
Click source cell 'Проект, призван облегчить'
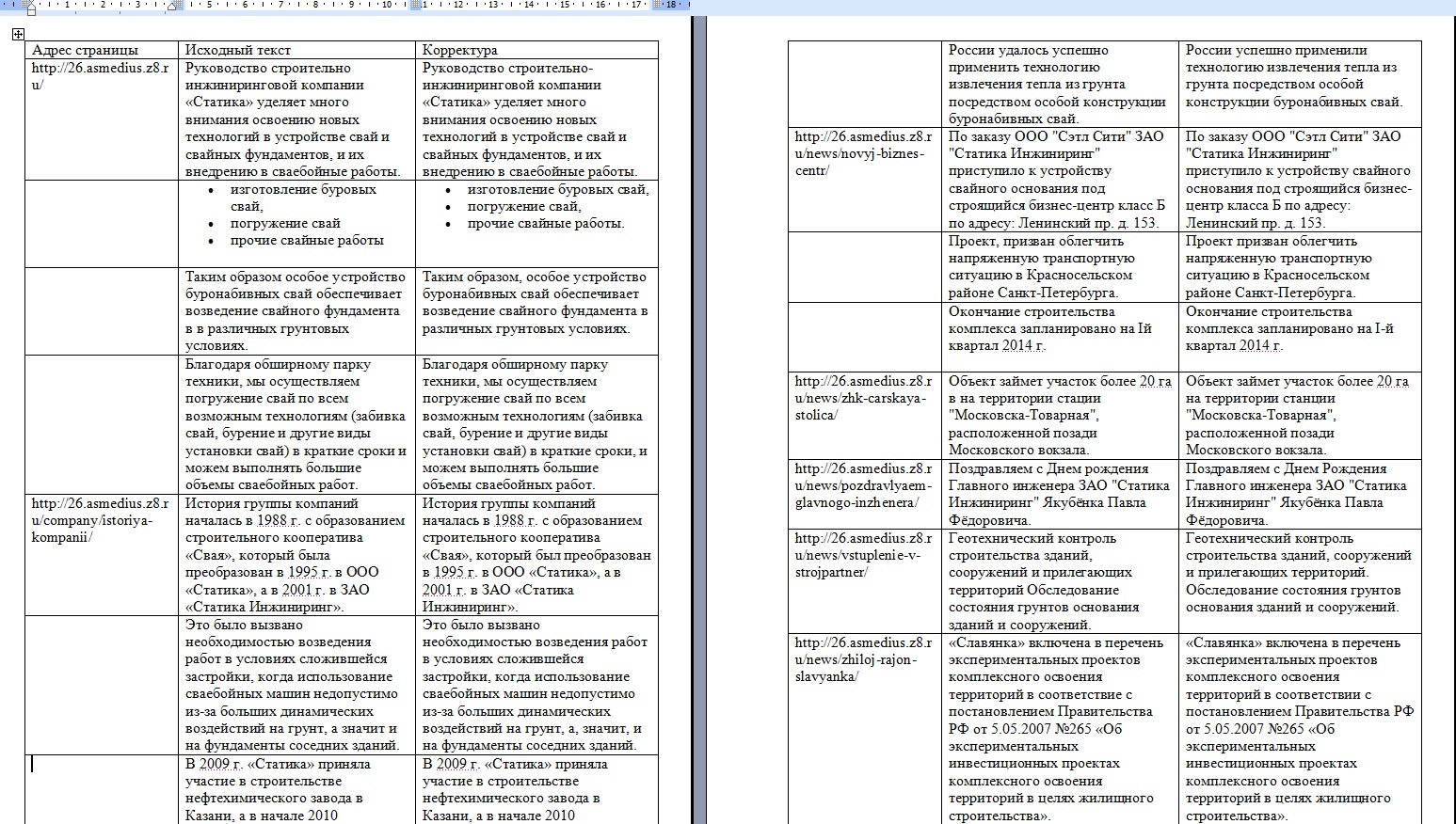(1060, 267)
